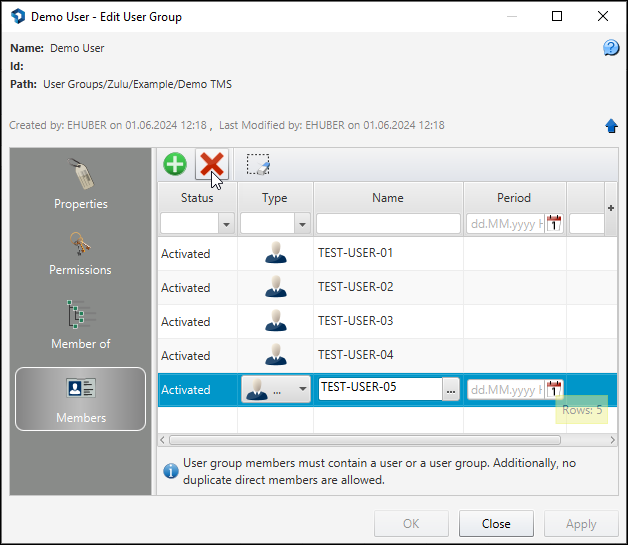Close the dialog with title bar X

click(x=603, y=16)
